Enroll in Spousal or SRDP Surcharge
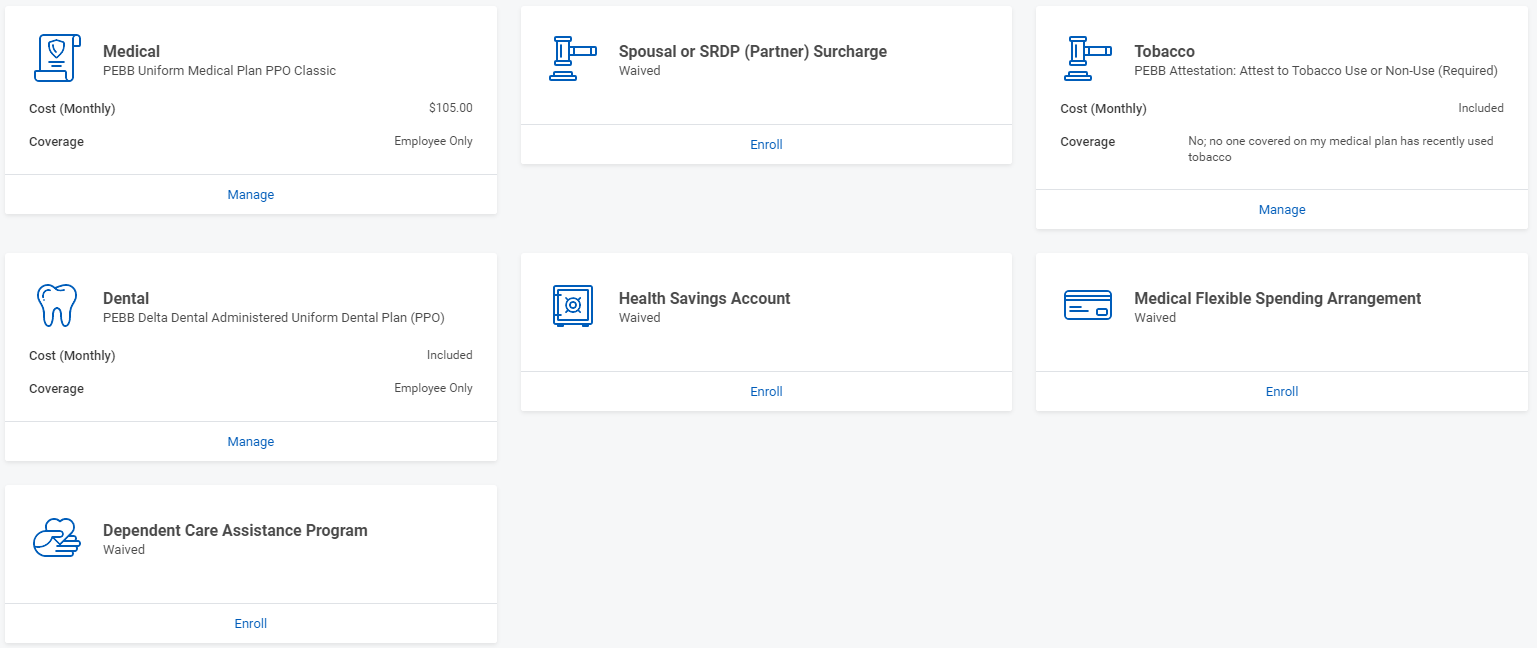Image resolution: width=1537 pixels, height=648 pixels. coord(766,145)
